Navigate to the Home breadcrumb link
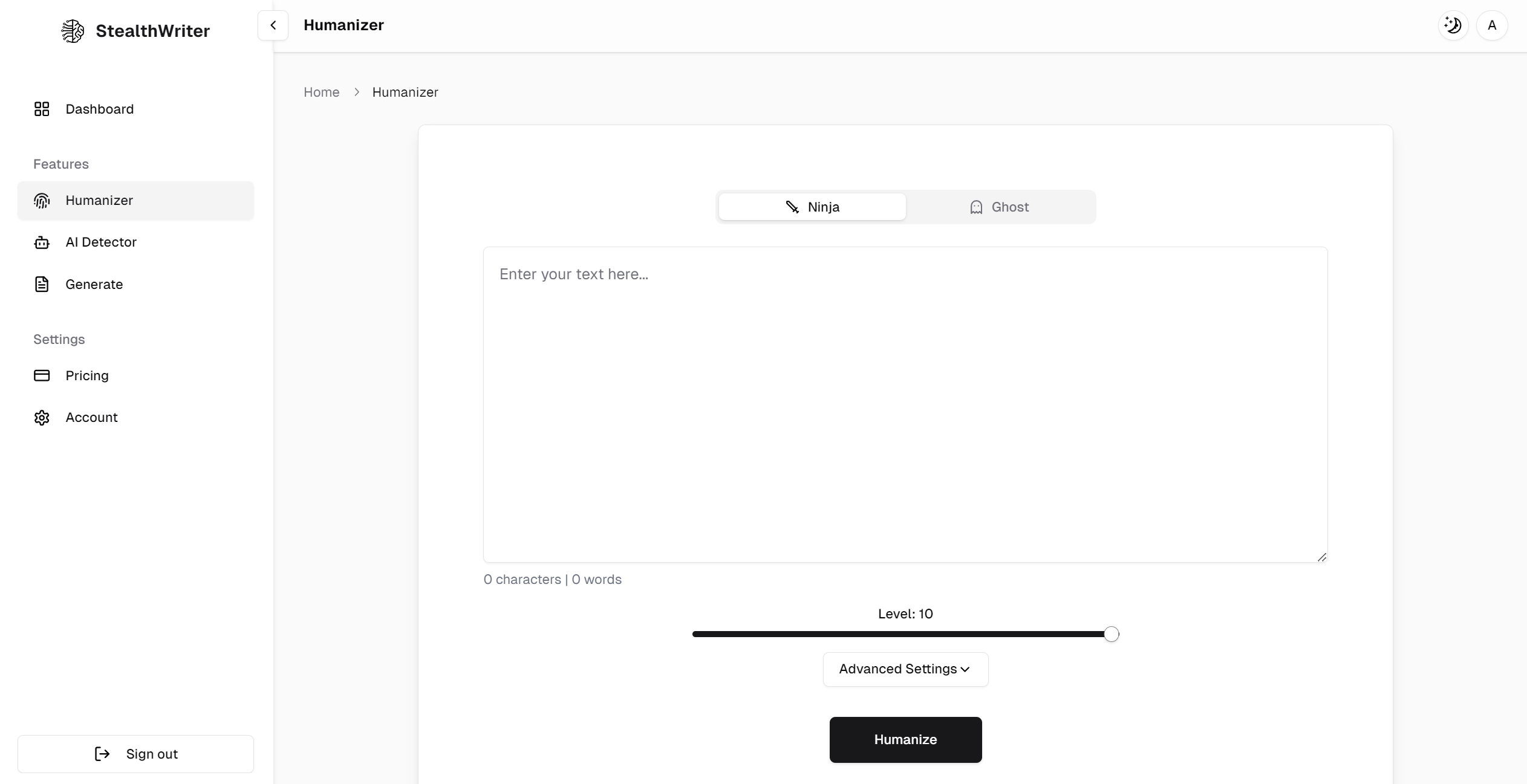 pyautogui.click(x=321, y=92)
